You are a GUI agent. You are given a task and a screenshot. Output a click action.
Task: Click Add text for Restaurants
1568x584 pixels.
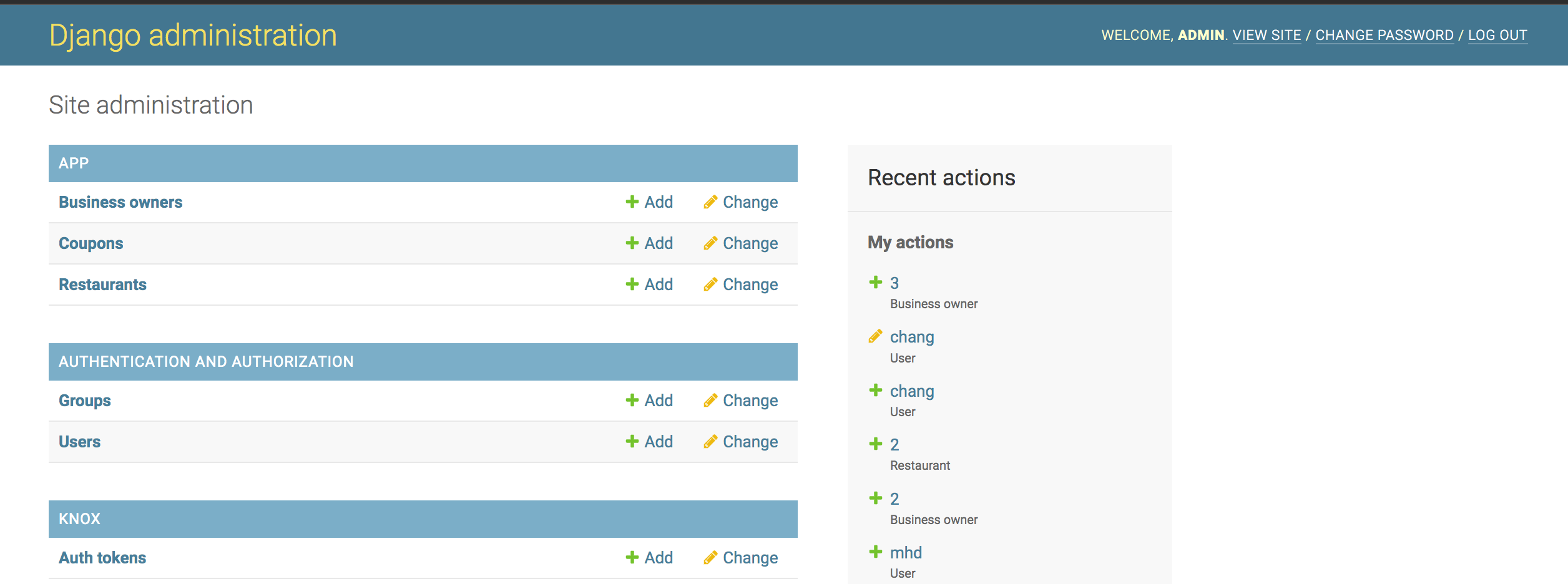click(659, 285)
